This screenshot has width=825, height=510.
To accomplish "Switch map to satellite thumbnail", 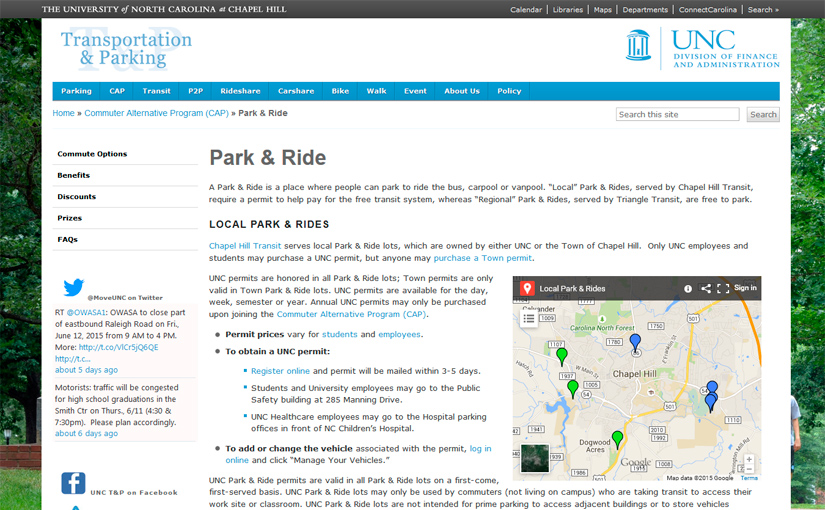I will [x=535, y=458].
